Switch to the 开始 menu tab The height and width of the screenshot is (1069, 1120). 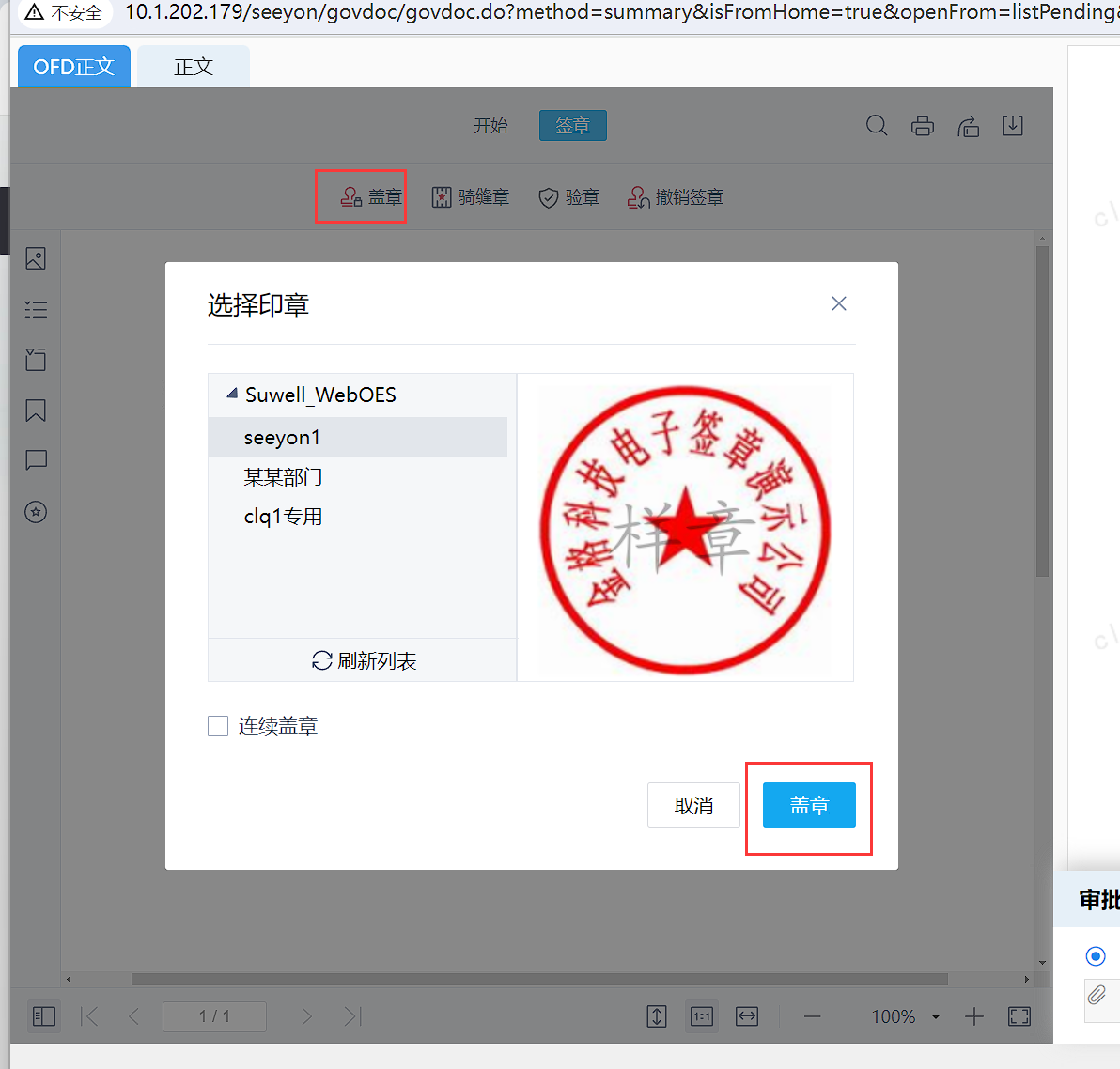pyautogui.click(x=490, y=126)
